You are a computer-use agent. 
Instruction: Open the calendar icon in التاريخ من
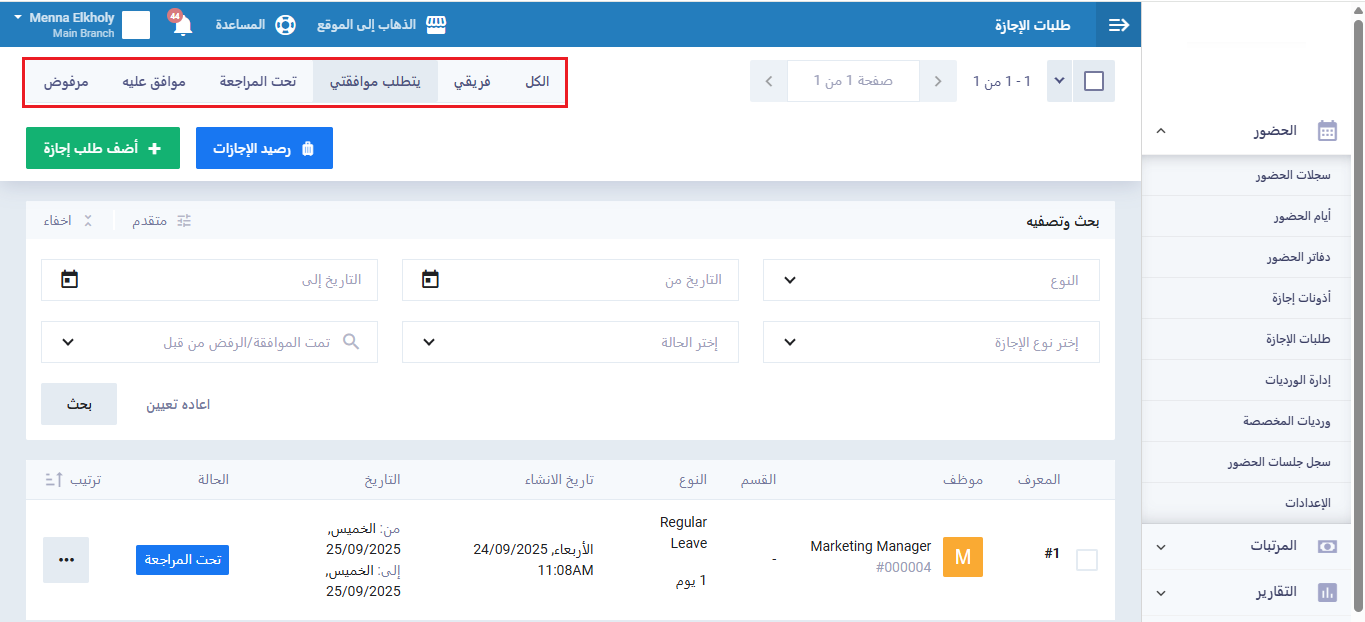(430, 279)
